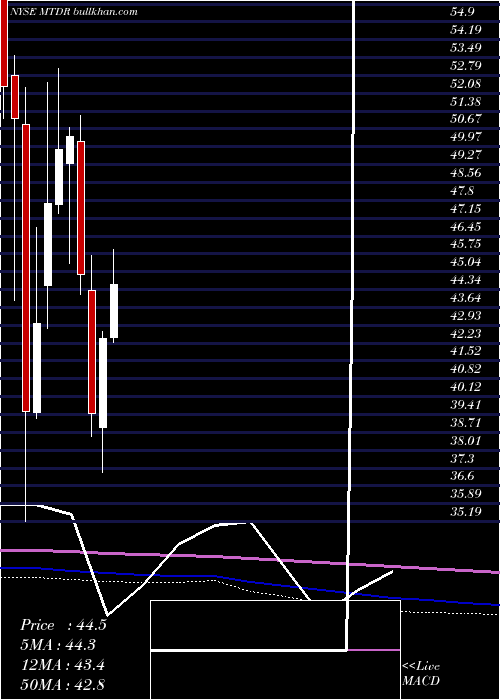The width and height of the screenshot is (500, 700).
Task: Click the 42.93 price axis label
Action: [x=466, y=315]
